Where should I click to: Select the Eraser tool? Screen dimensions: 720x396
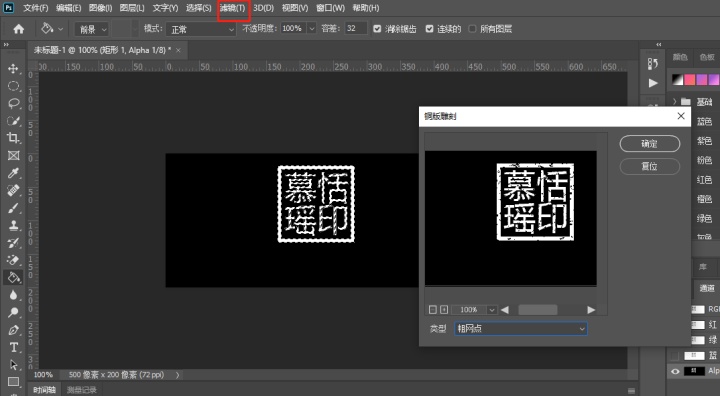13,260
